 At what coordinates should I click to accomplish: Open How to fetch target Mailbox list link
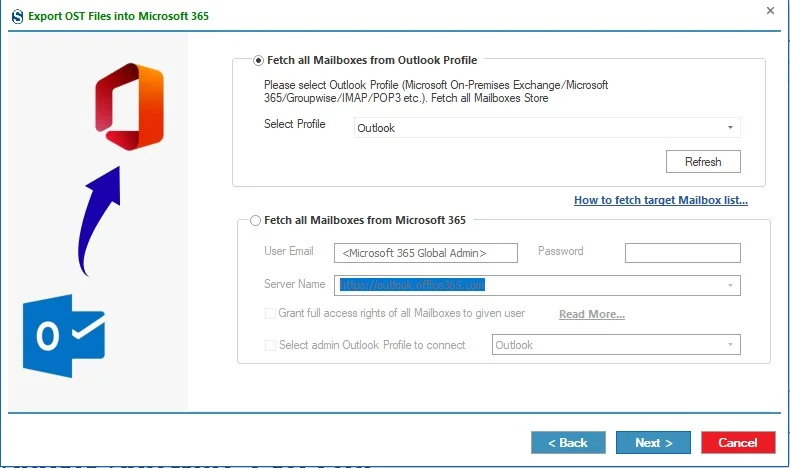tap(661, 200)
